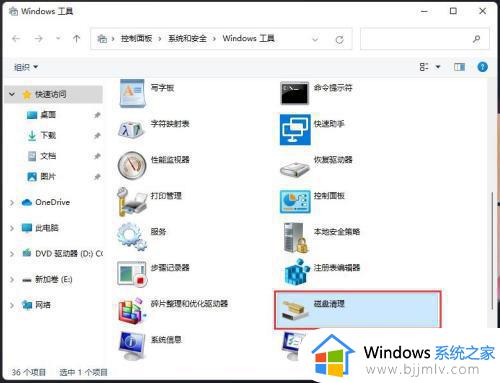This screenshot has width=500, height=383.
Task: Launch Command Prompt (命令提示符) icon
Action: [294, 93]
